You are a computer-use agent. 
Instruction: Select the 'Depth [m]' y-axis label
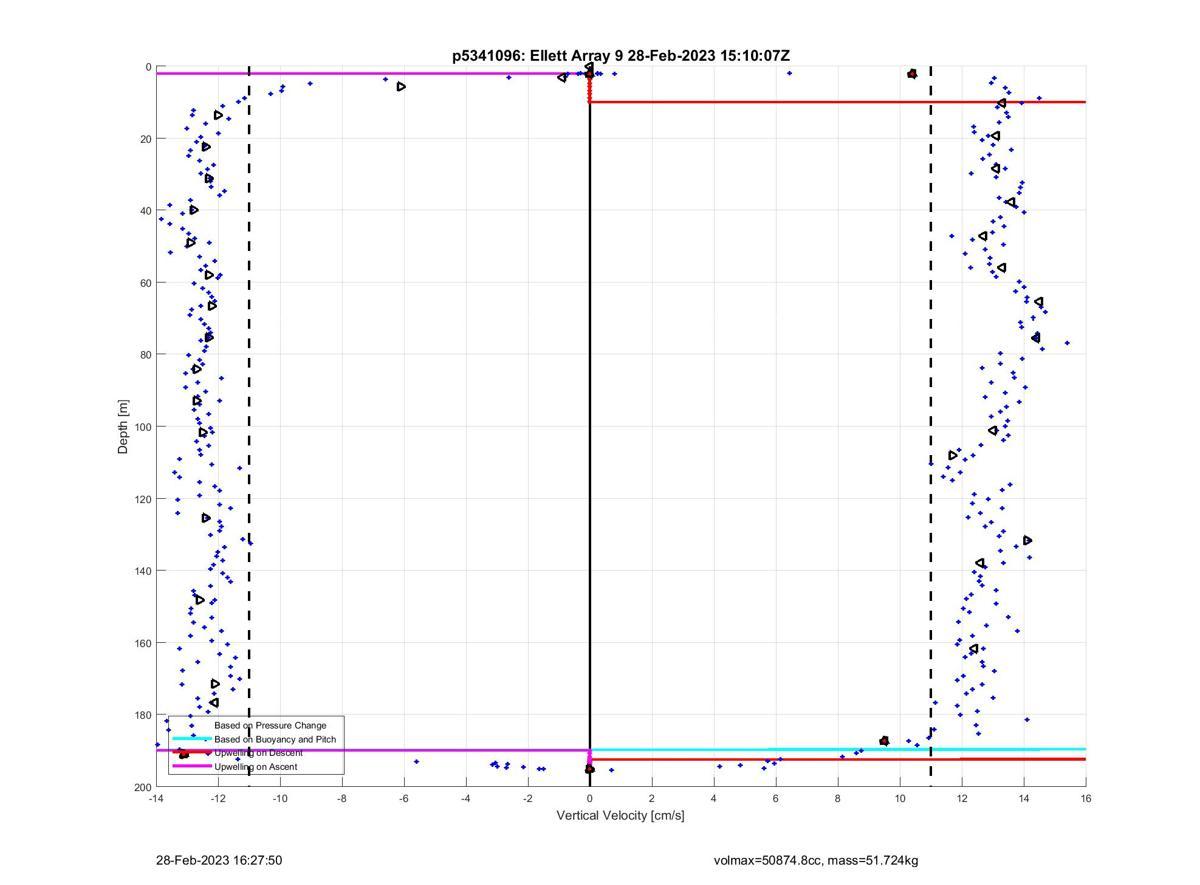tap(124, 427)
